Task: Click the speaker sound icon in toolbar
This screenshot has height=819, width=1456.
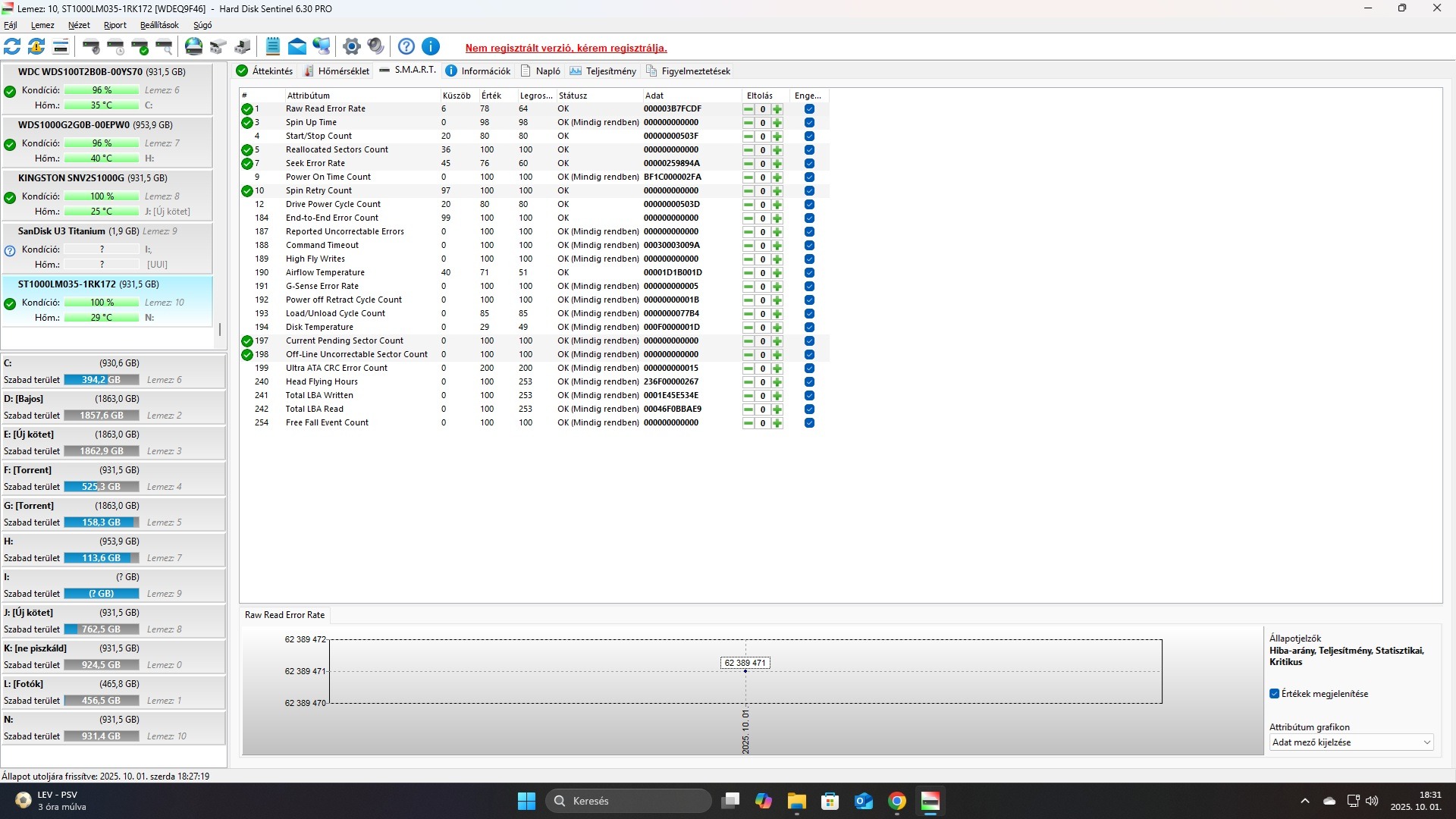Action: tap(375, 47)
